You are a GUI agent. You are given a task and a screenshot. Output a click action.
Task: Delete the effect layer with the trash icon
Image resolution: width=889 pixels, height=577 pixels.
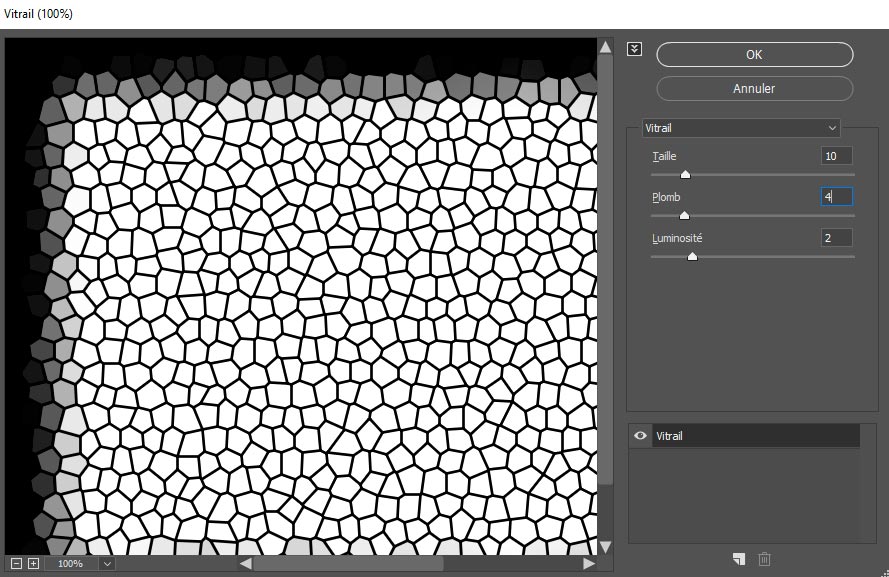pos(765,559)
